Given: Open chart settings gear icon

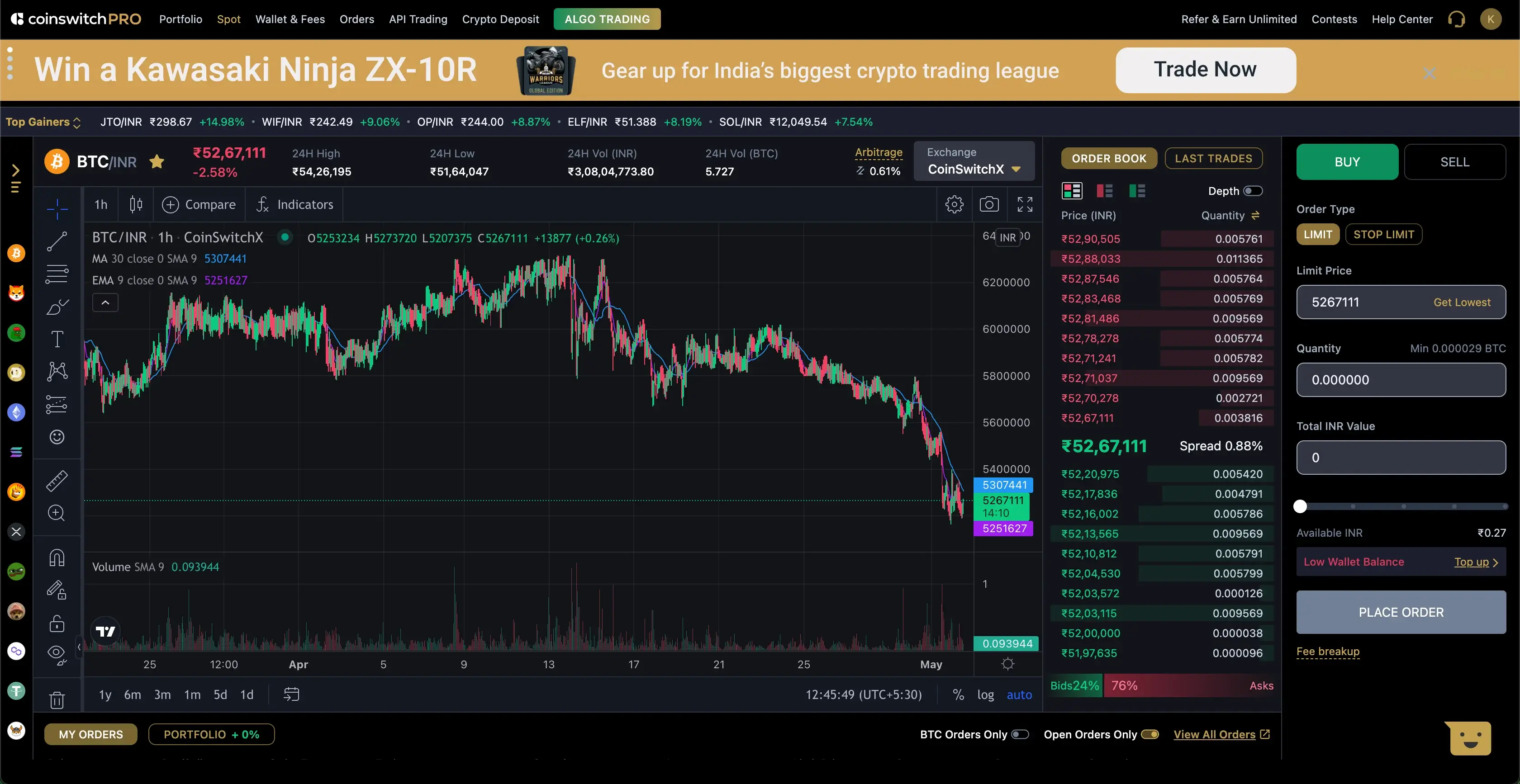Looking at the screenshot, I should 954,203.
